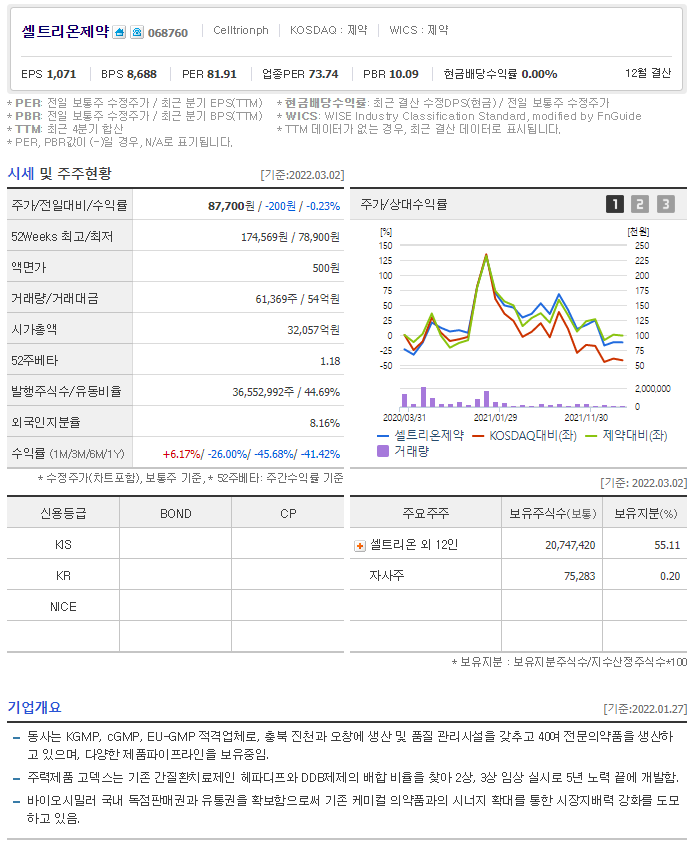
Task: Click the purple 거래량 legend swatch
Action: 383,451
